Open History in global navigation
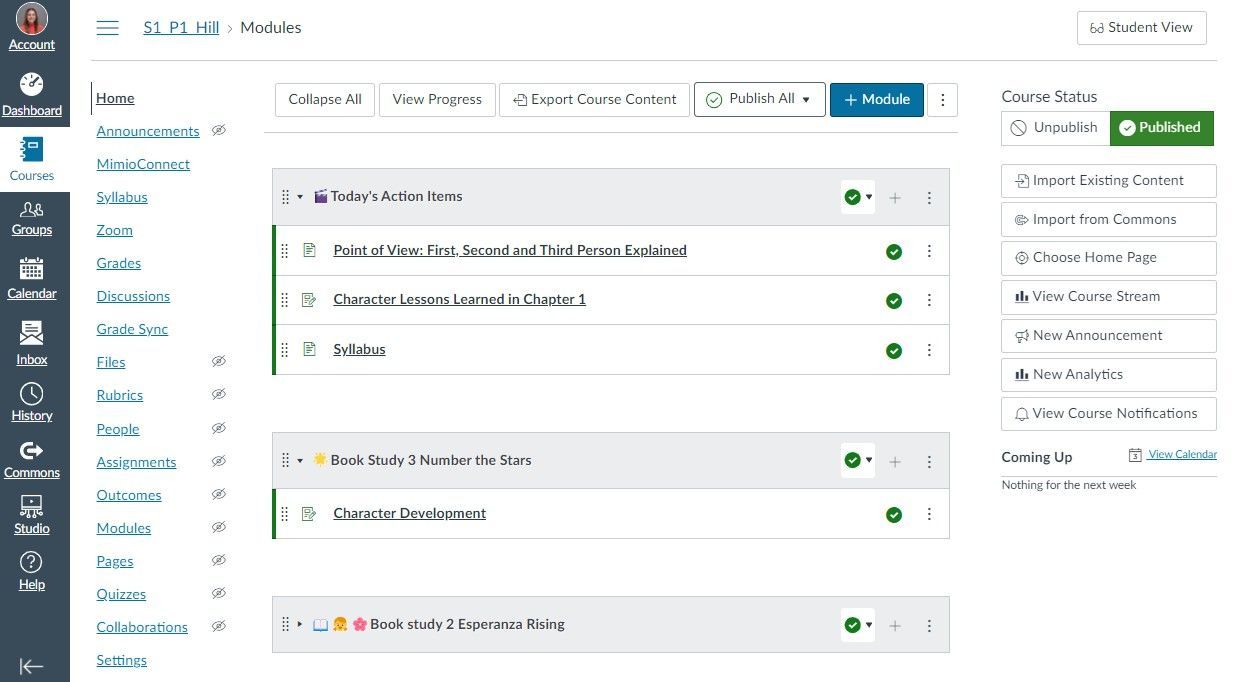 (x=32, y=401)
